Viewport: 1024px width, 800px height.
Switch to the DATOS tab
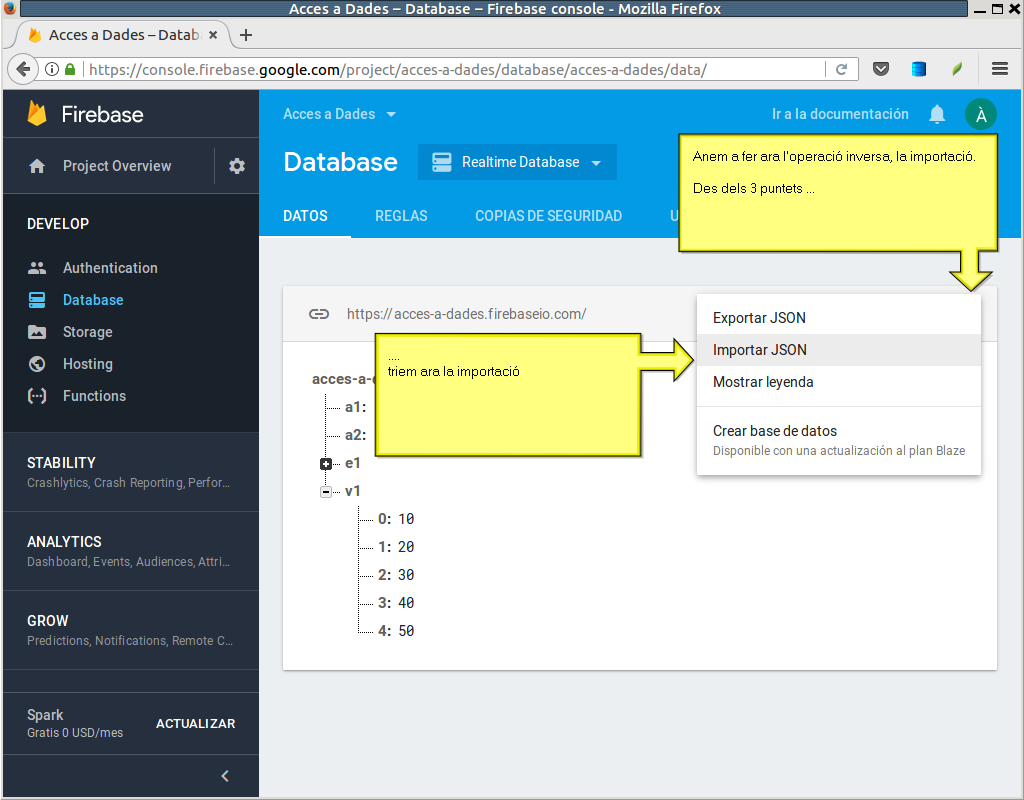(x=305, y=216)
